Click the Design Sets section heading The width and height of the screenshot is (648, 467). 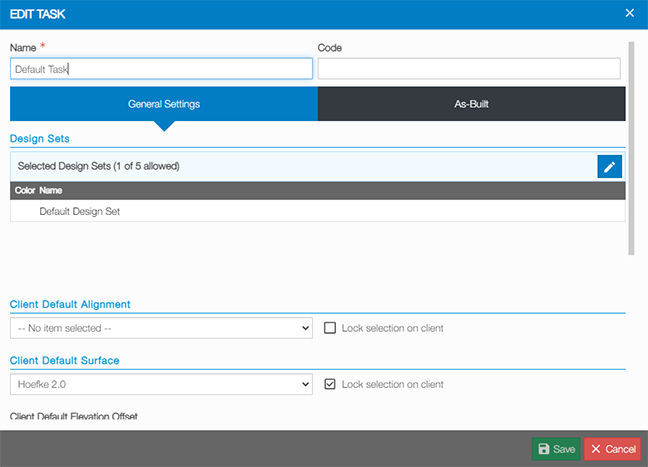point(40,138)
